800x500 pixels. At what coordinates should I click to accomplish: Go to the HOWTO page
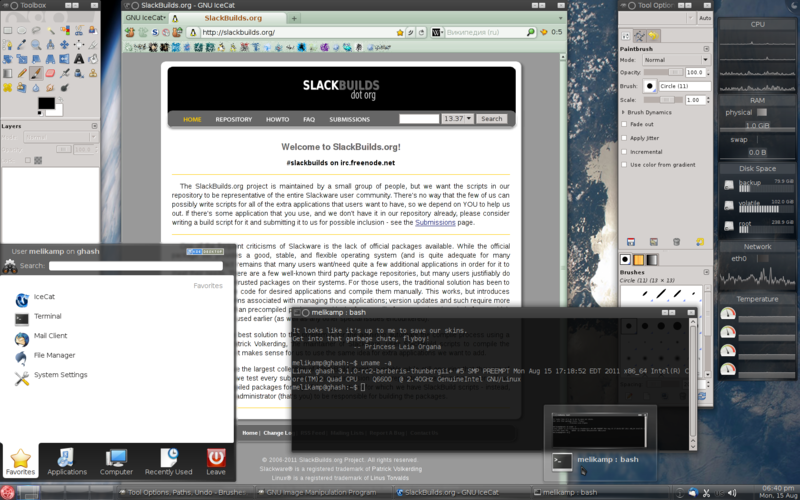click(278, 119)
